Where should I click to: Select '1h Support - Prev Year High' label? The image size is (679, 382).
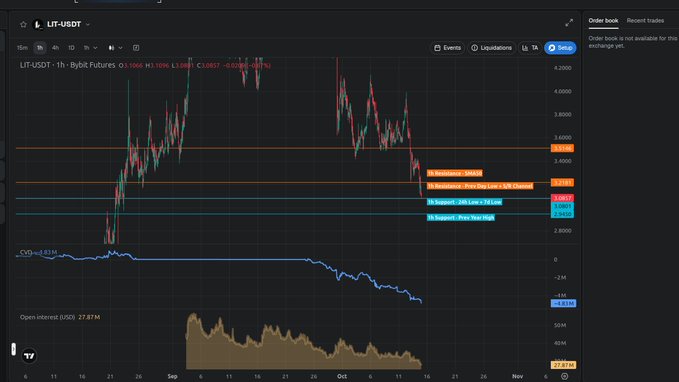point(461,217)
